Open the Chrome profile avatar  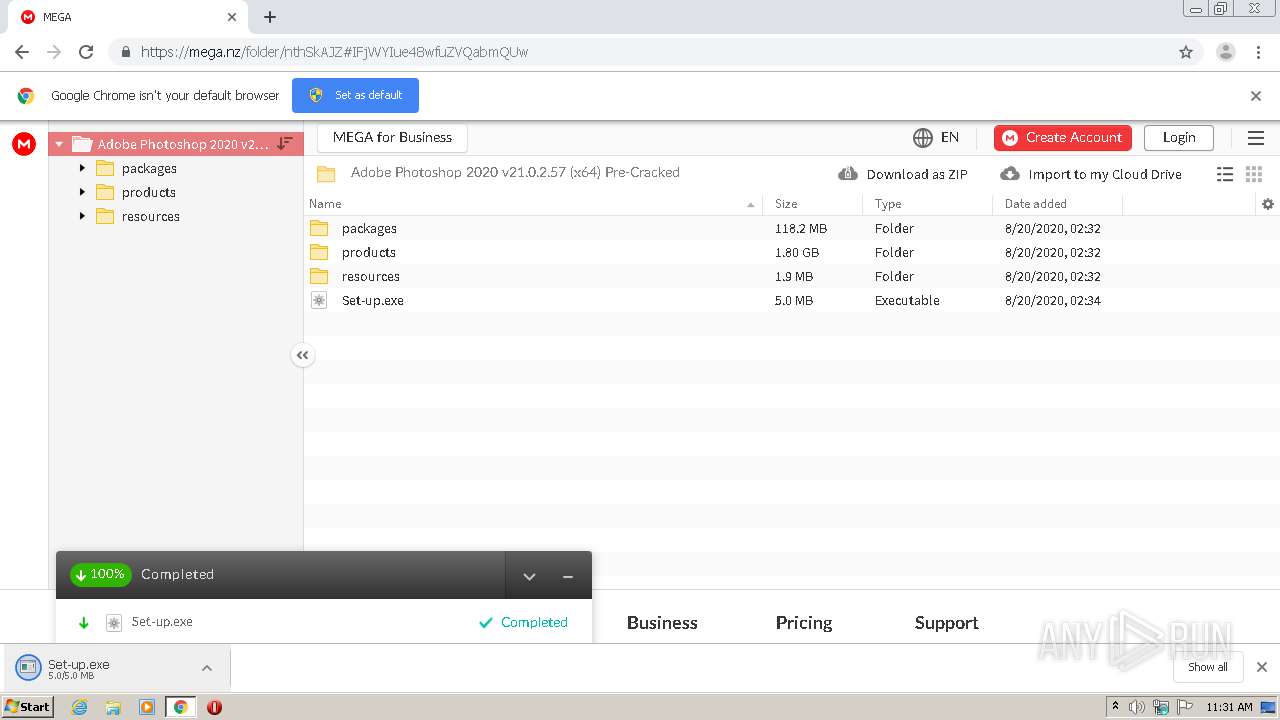(1226, 52)
